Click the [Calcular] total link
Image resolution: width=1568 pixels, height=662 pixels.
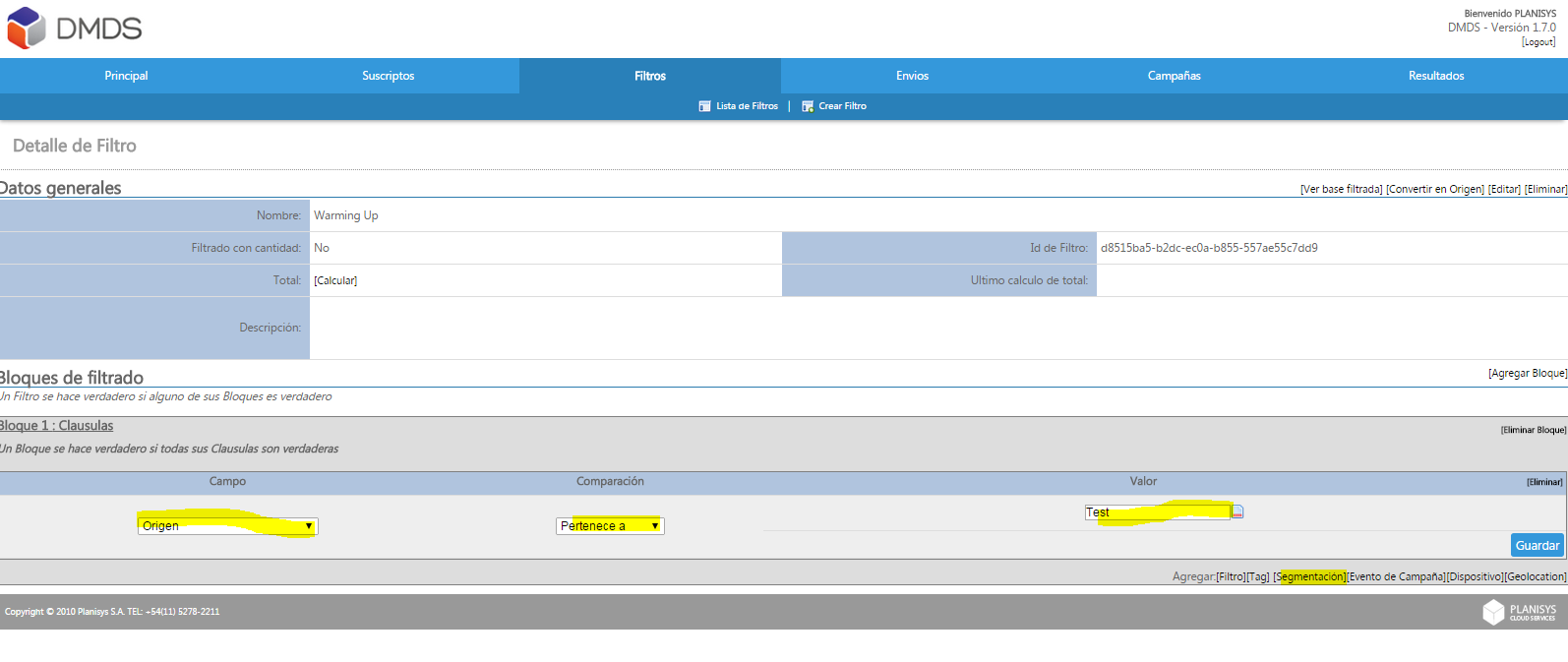coord(335,280)
